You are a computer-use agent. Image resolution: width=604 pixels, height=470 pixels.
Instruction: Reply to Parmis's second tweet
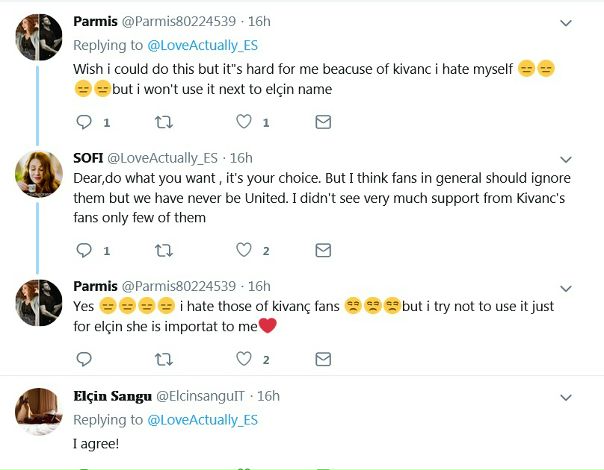pos(85,359)
